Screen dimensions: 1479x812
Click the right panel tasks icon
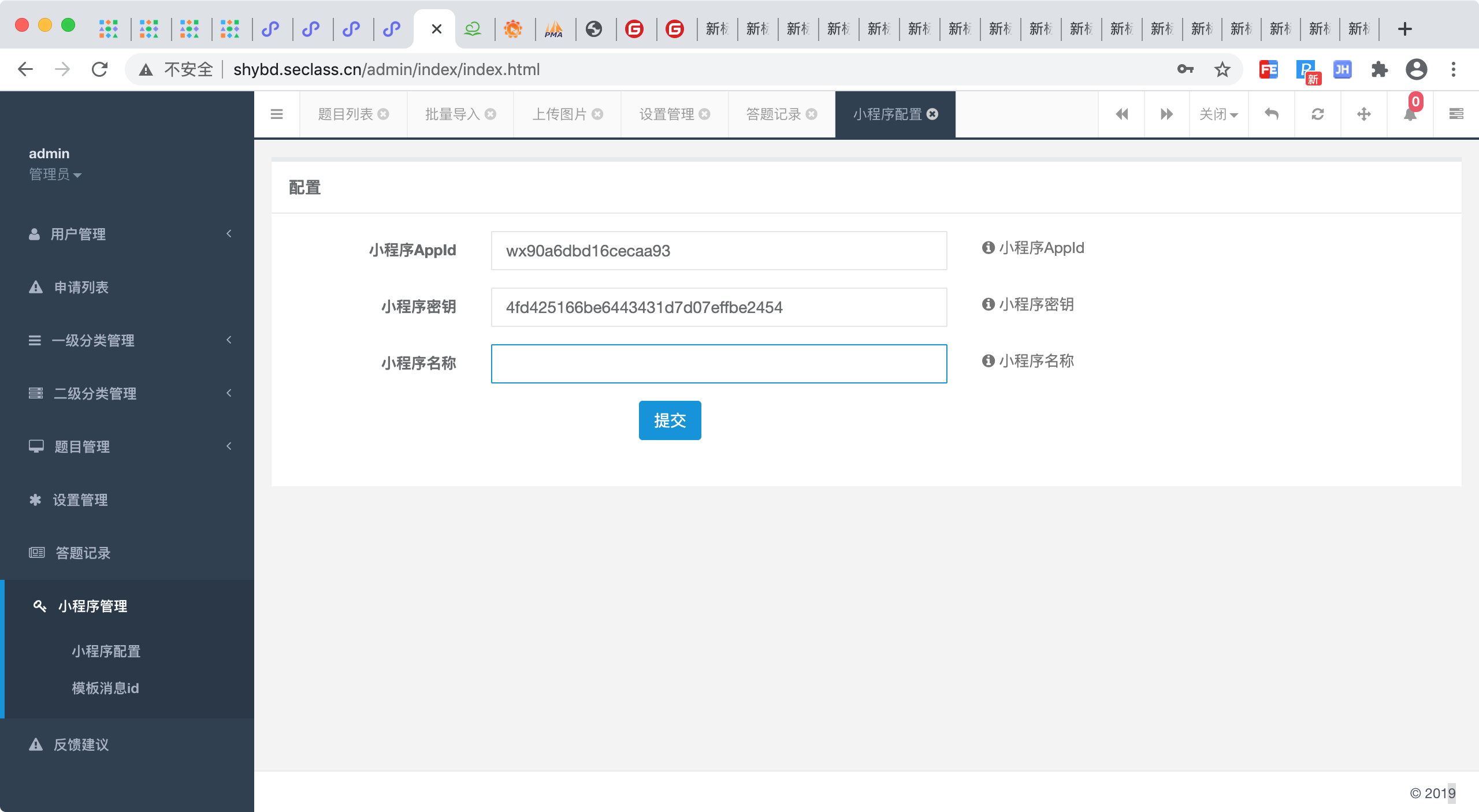tap(1456, 114)
